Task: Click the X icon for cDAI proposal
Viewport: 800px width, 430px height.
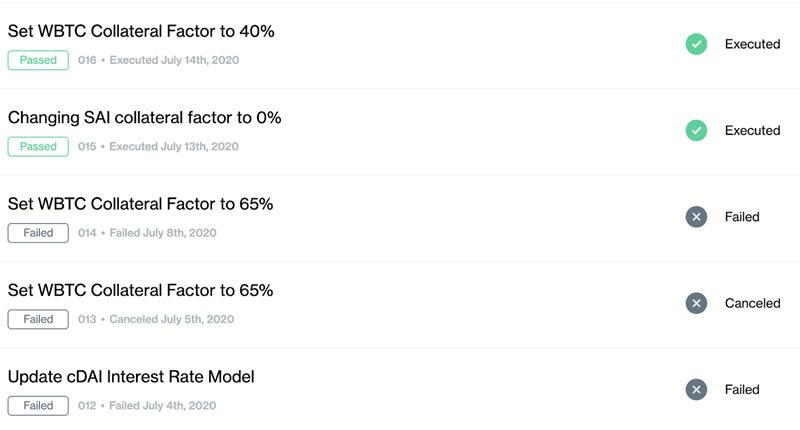Action: coord(696,390)
